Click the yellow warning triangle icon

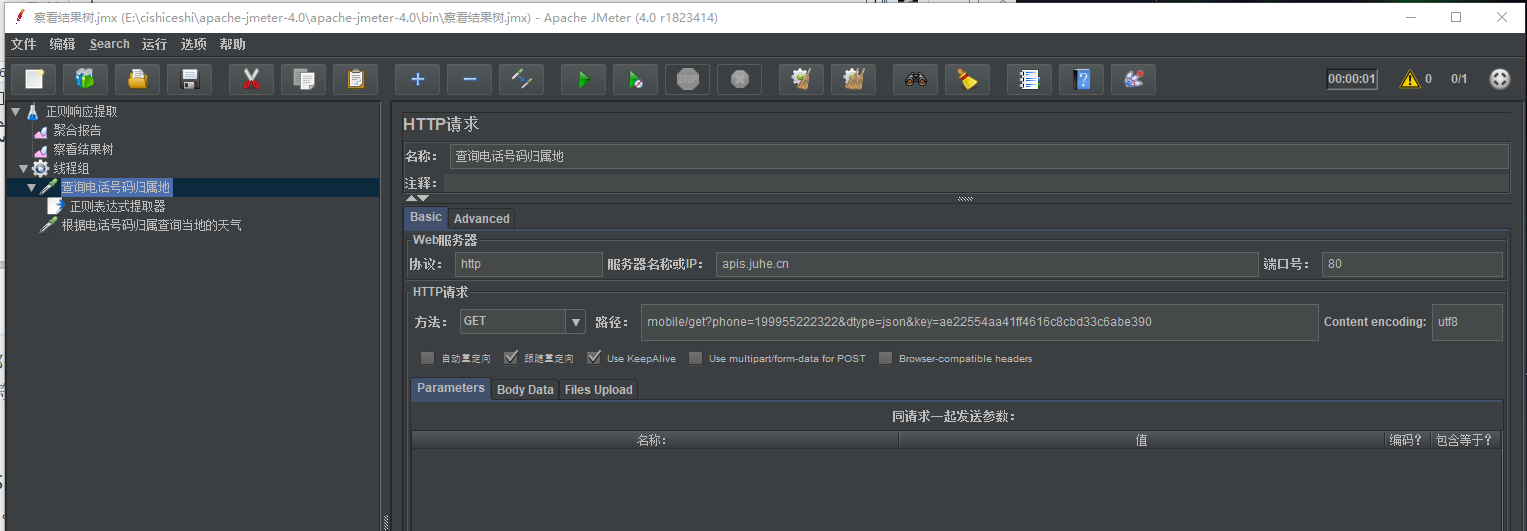coord(1409,79)
